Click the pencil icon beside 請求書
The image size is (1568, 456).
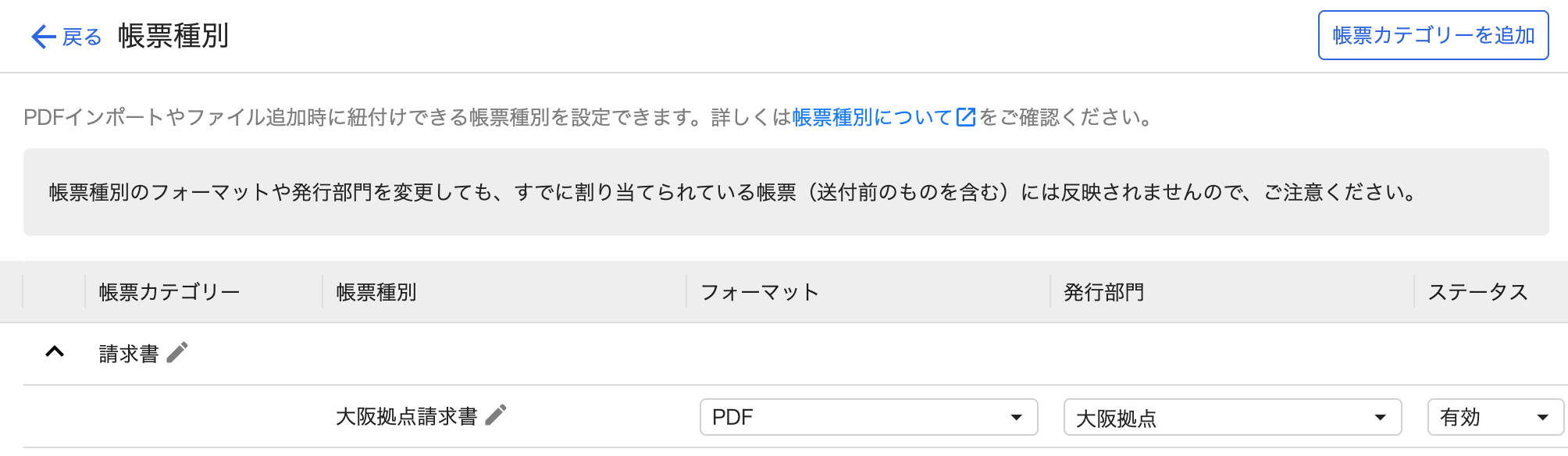(x=177, y=353)
